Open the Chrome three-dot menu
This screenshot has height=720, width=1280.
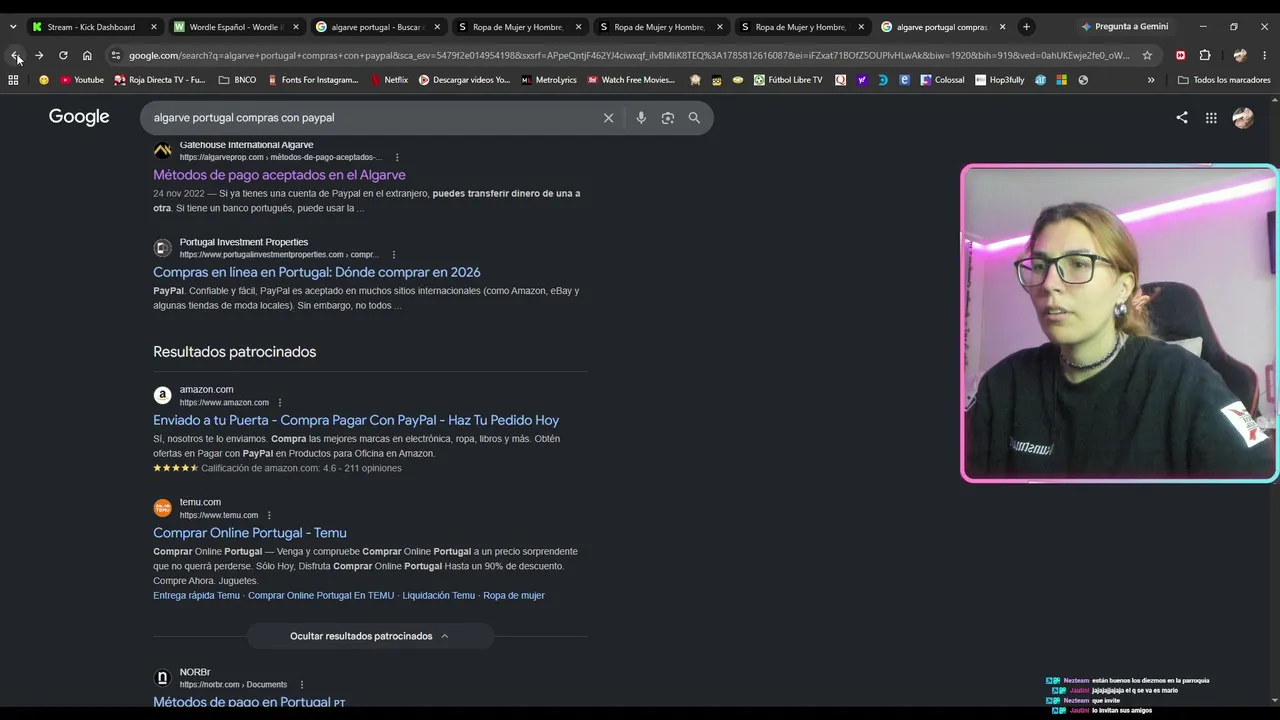tap(1266, 56)
